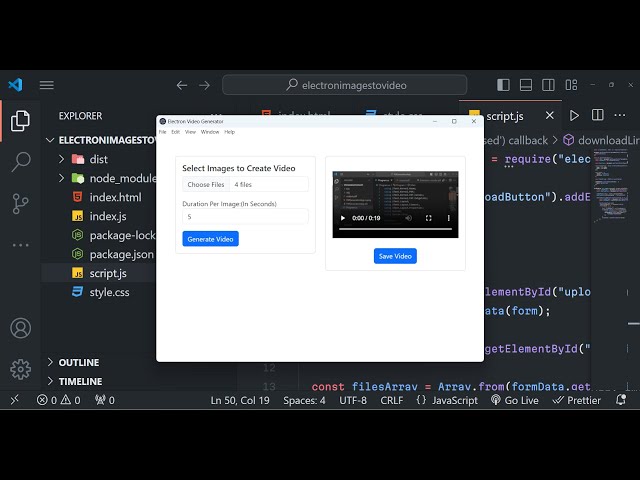Click the Generate Video button
The height and width of the screenshot is (480, 640).
coord(210,239)
